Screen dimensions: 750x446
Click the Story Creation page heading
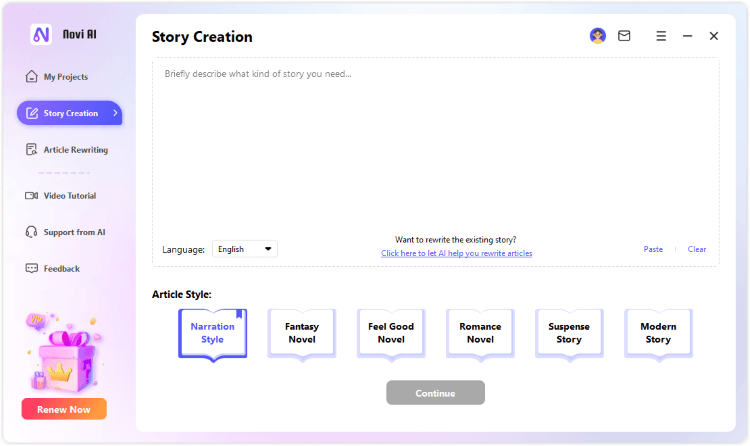pos(202,37)
